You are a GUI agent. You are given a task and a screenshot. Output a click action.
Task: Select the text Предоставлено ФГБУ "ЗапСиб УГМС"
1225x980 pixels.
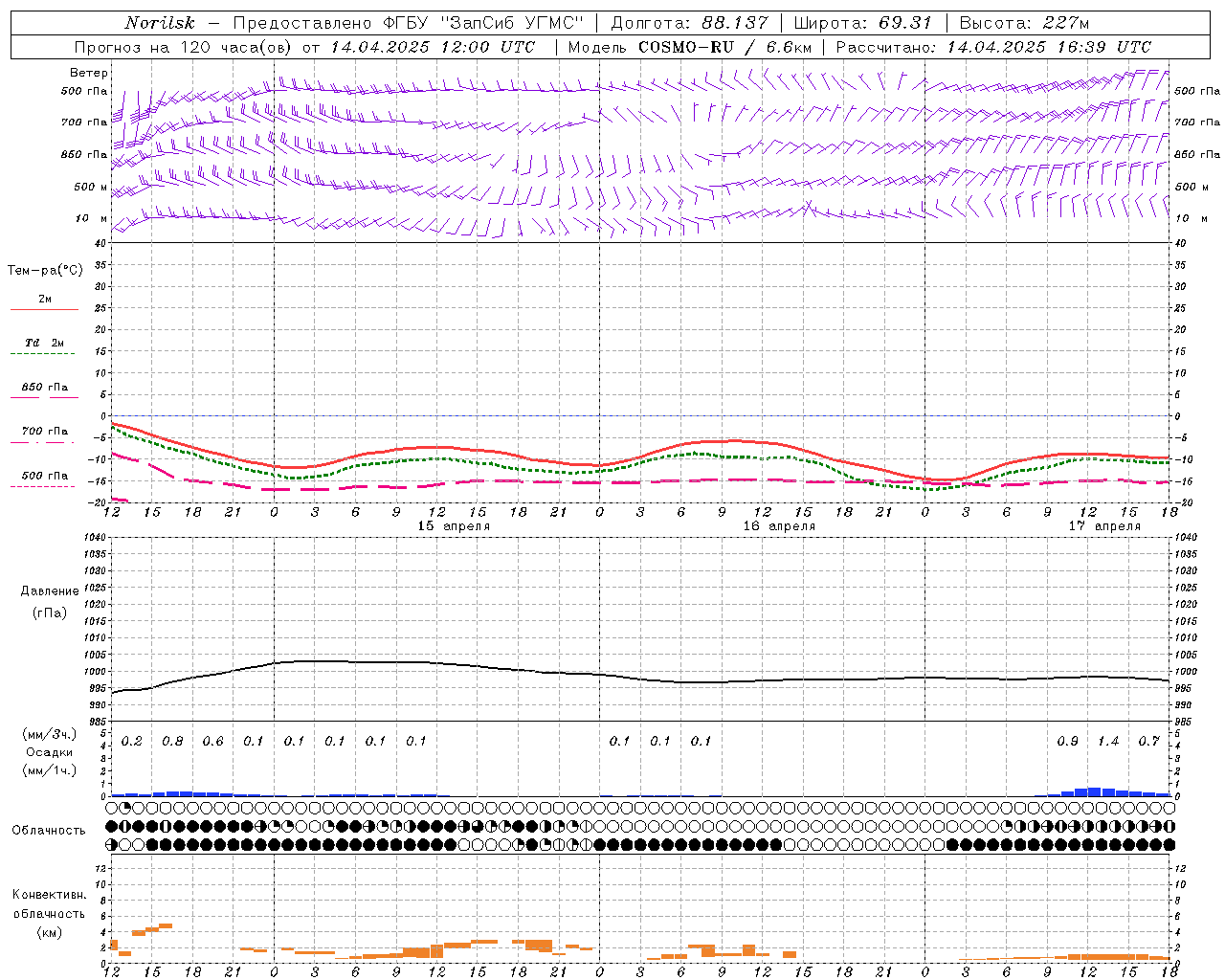pos(408,23)
